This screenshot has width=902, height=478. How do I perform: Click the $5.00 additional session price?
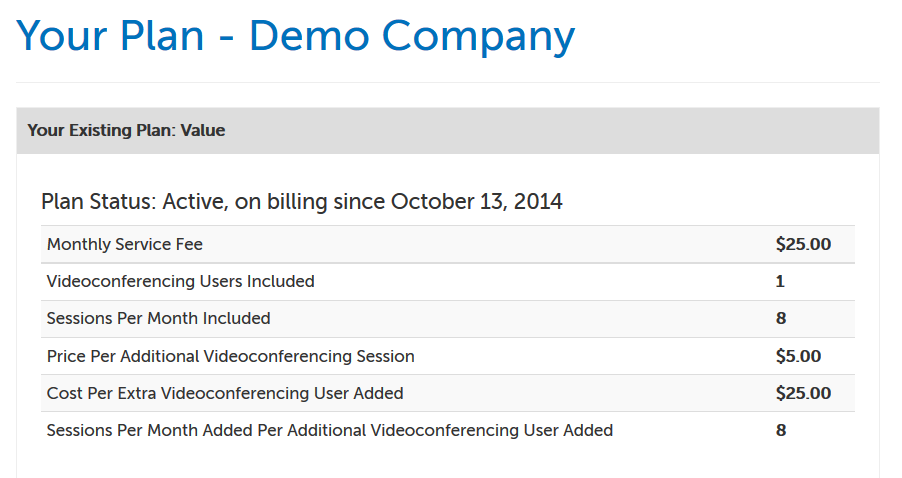coord(798,356)
